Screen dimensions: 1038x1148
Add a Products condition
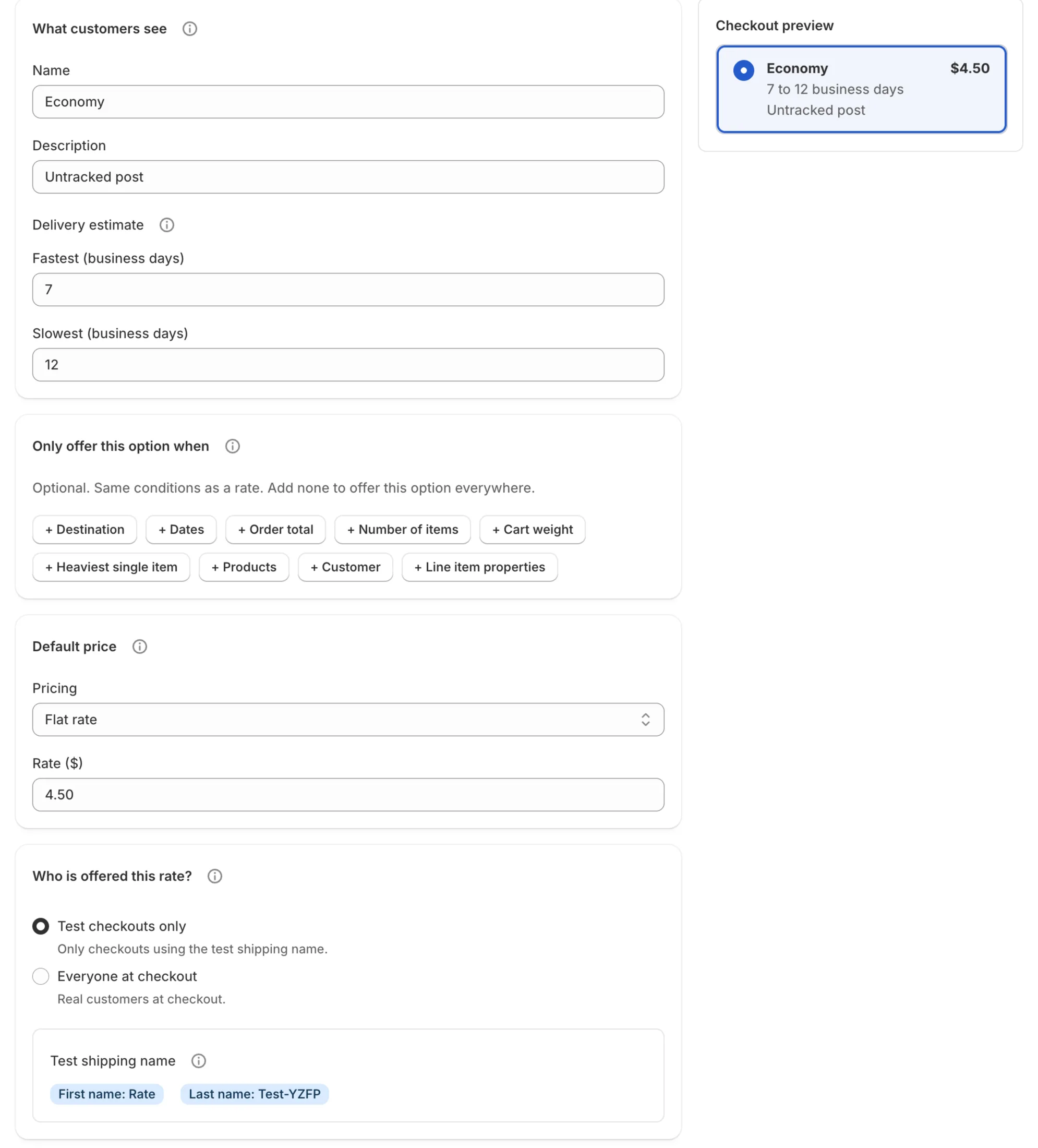coord(244,567)
